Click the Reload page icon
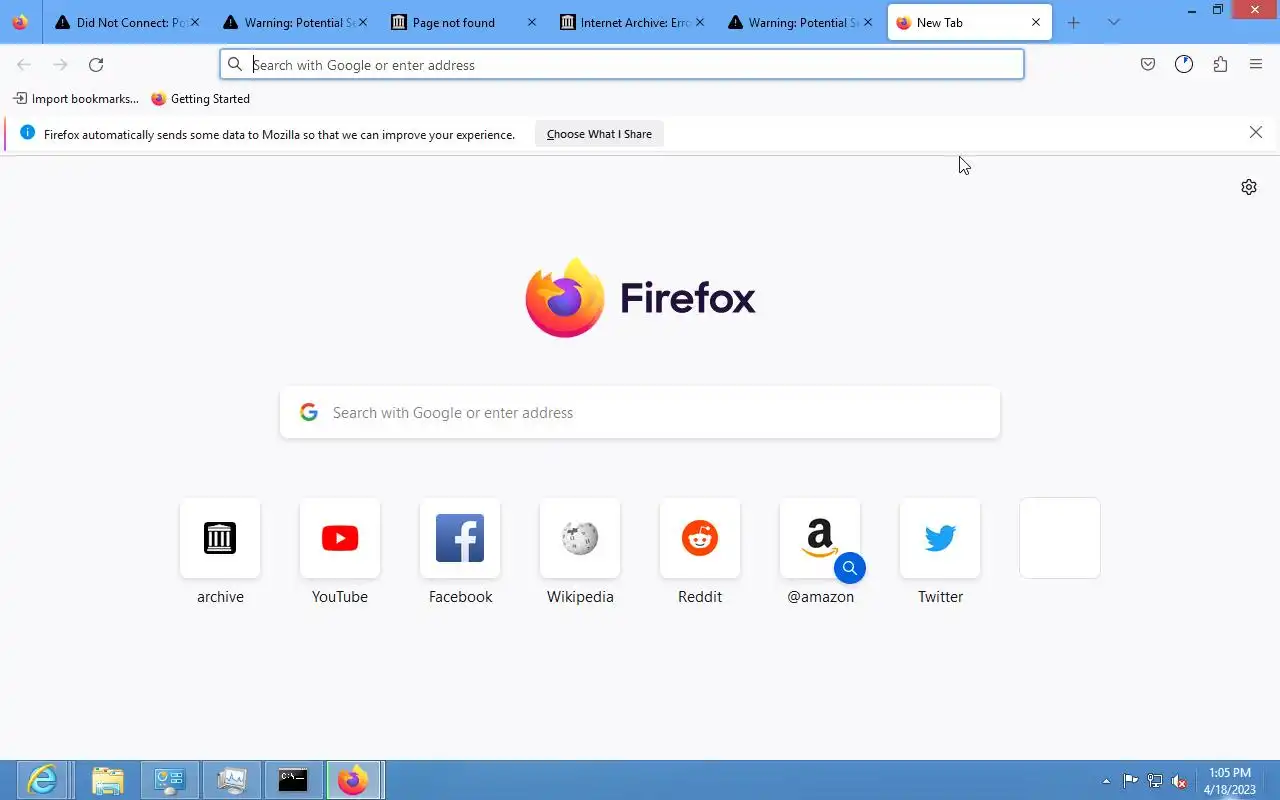This screenshot has height=800, width=1280. (x=96, y=65)
